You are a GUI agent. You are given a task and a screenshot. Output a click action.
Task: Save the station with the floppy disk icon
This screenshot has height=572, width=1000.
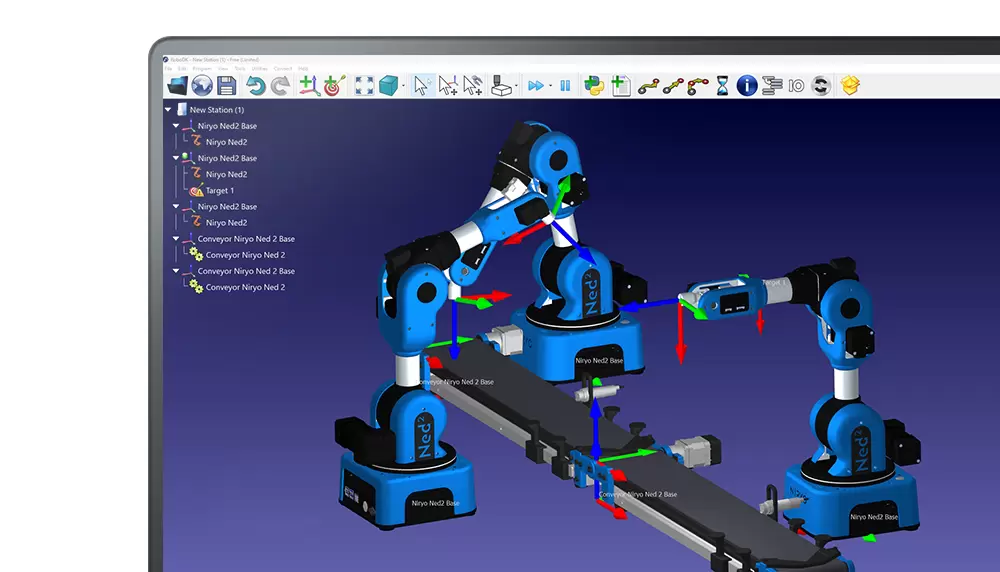[x=227, y=86]
